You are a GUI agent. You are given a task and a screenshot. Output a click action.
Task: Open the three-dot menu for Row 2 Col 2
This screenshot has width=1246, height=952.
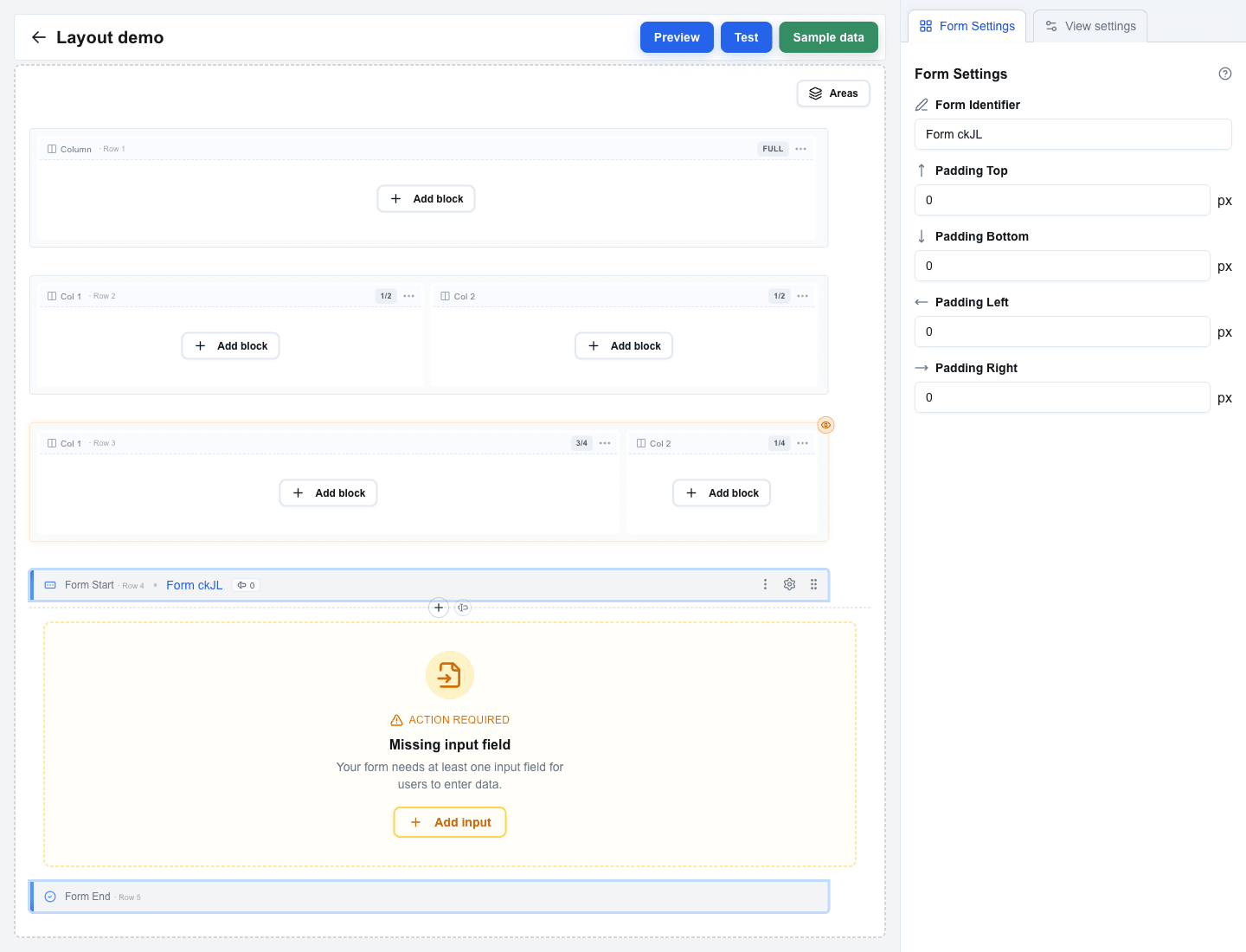[803, 296]
